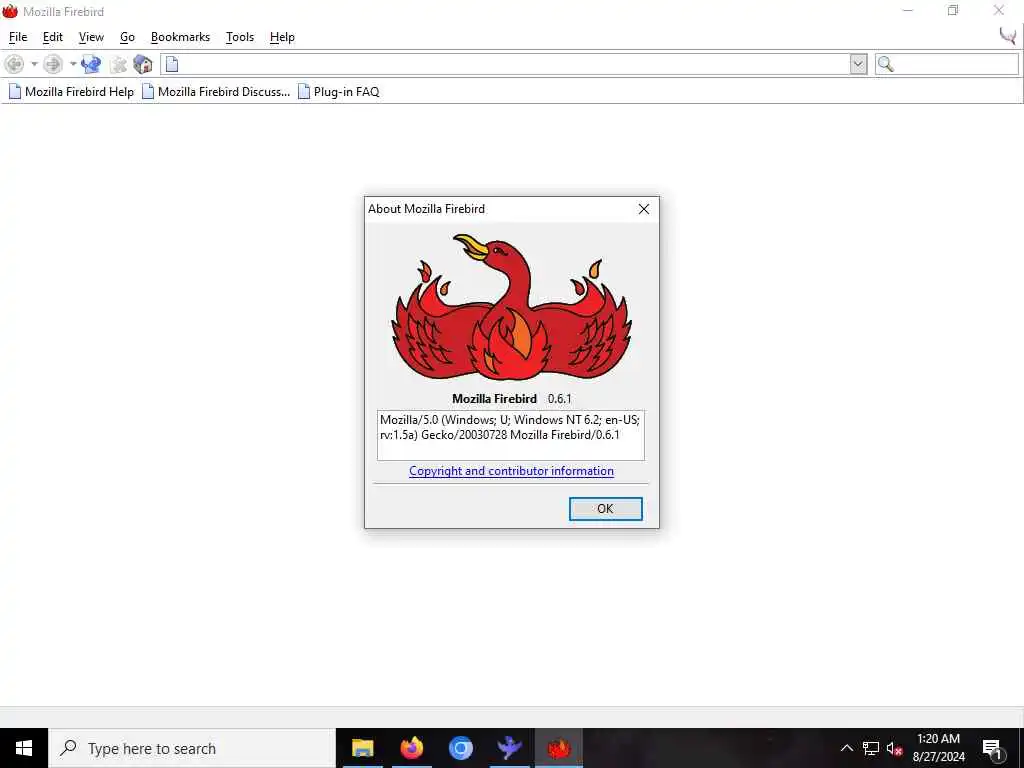
Task: Click the Reload page icon
Action: (x=91, y=64)
